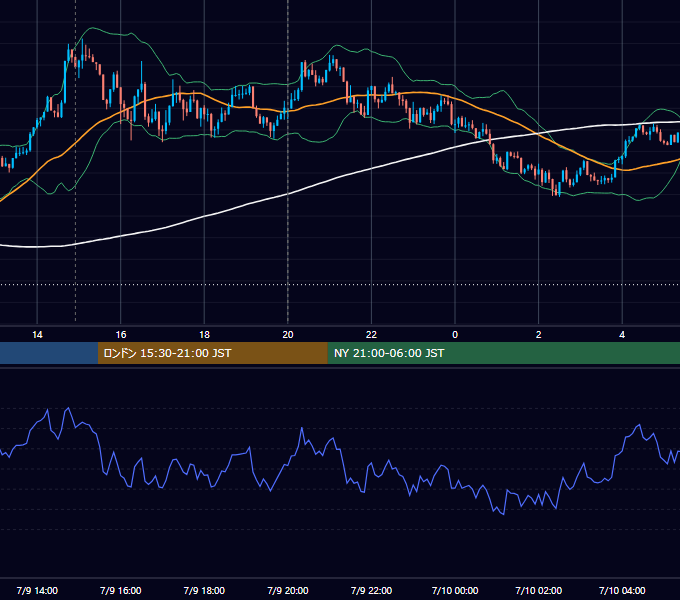Click the 14 hour axis label
Image resolution: width=680 pixels, height=600 pixels.
(37, 335)
